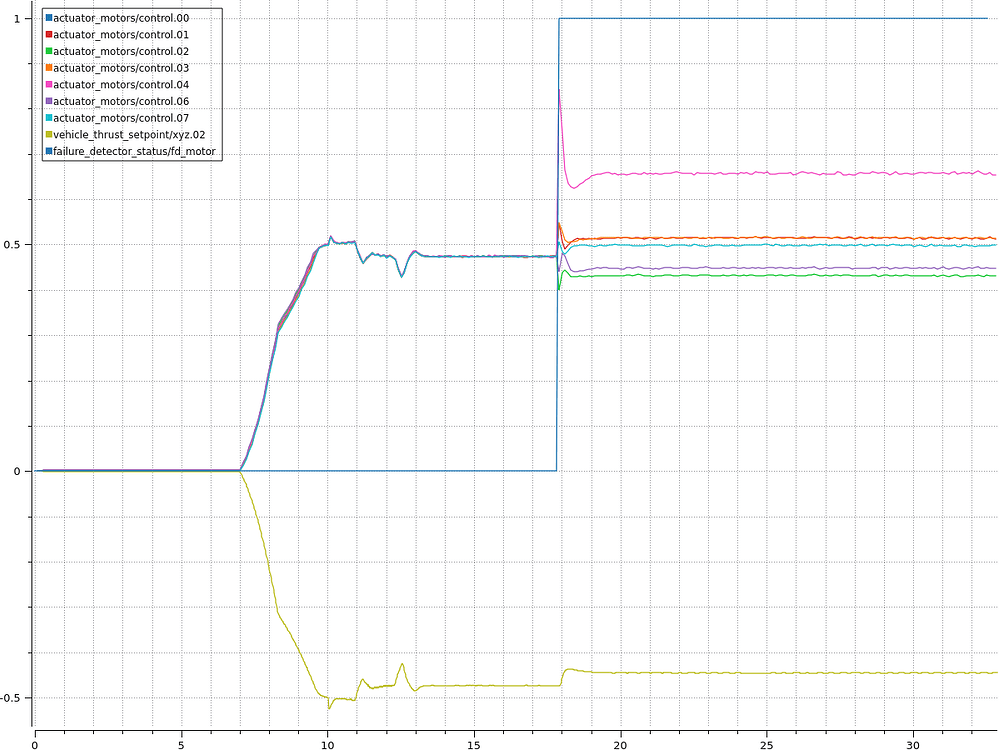Select the magenta control.04 curve near its steady value

(800, 174)
